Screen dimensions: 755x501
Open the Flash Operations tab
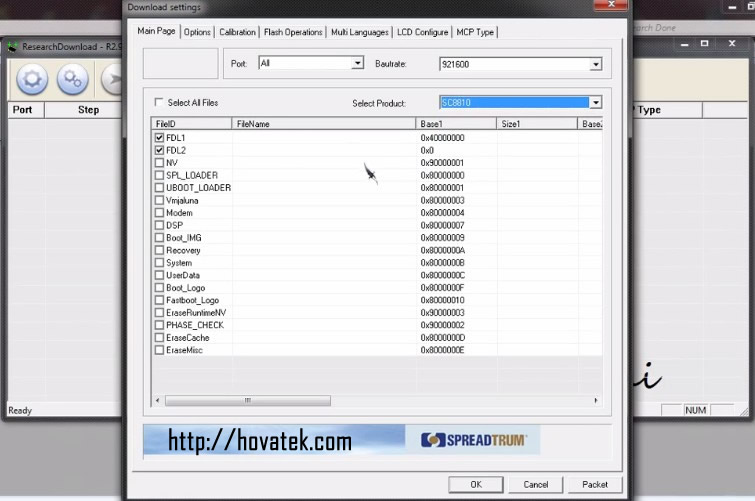pyautogui.click(x=293, y=32)
